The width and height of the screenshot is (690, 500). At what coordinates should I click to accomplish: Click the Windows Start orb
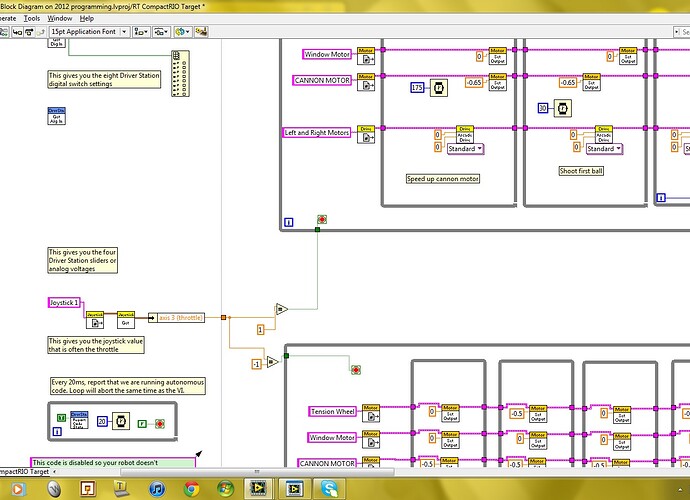click(x=225, y=489)
